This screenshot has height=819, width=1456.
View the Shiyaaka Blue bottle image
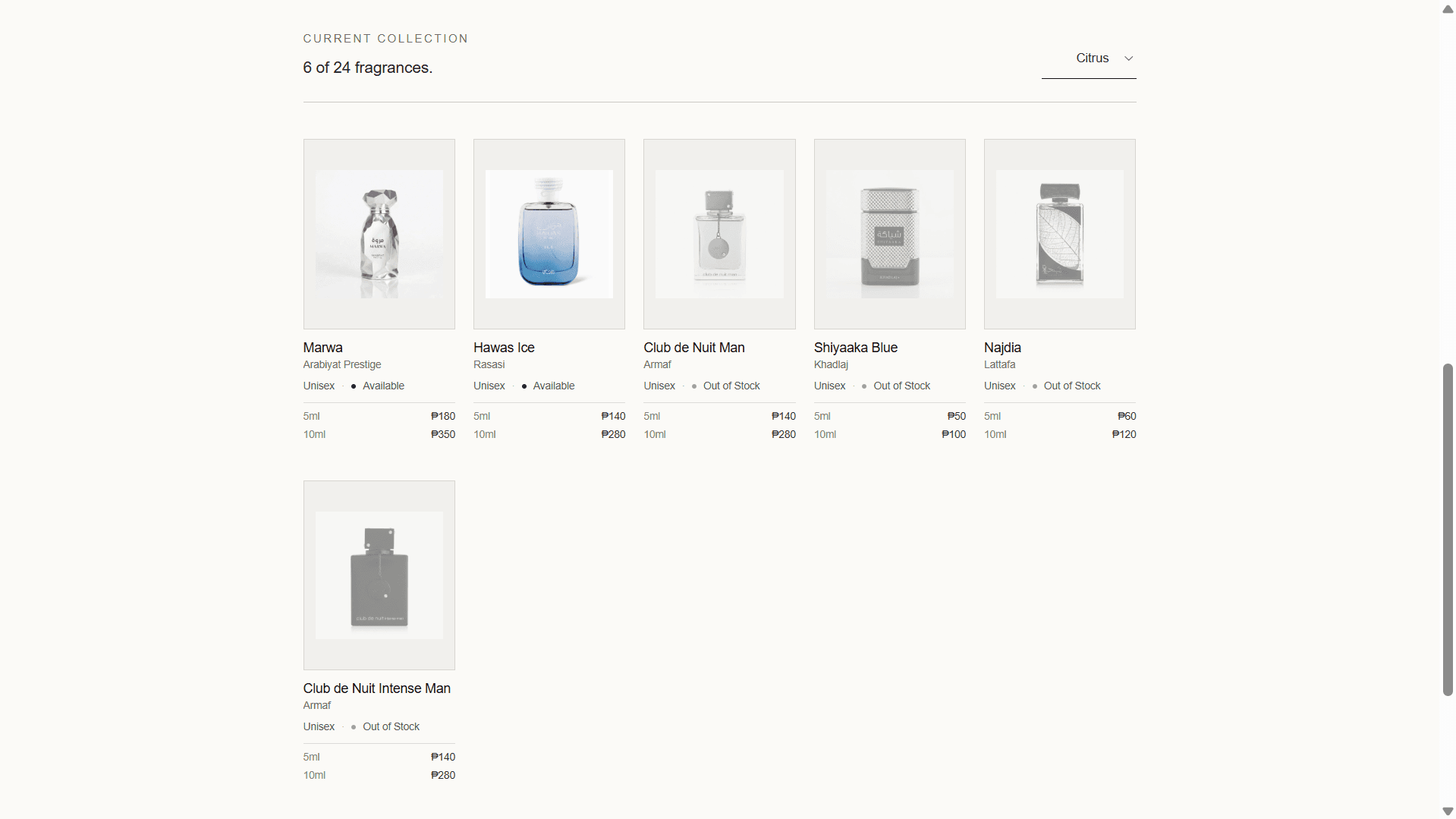point(890,234)
